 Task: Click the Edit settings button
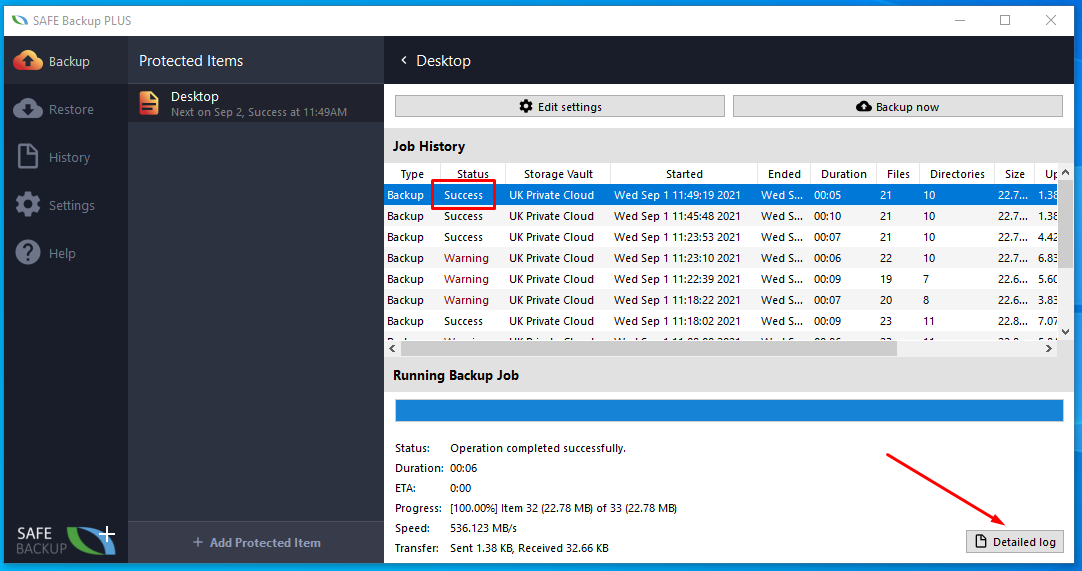pyautogui.click(x=560, y=106)
